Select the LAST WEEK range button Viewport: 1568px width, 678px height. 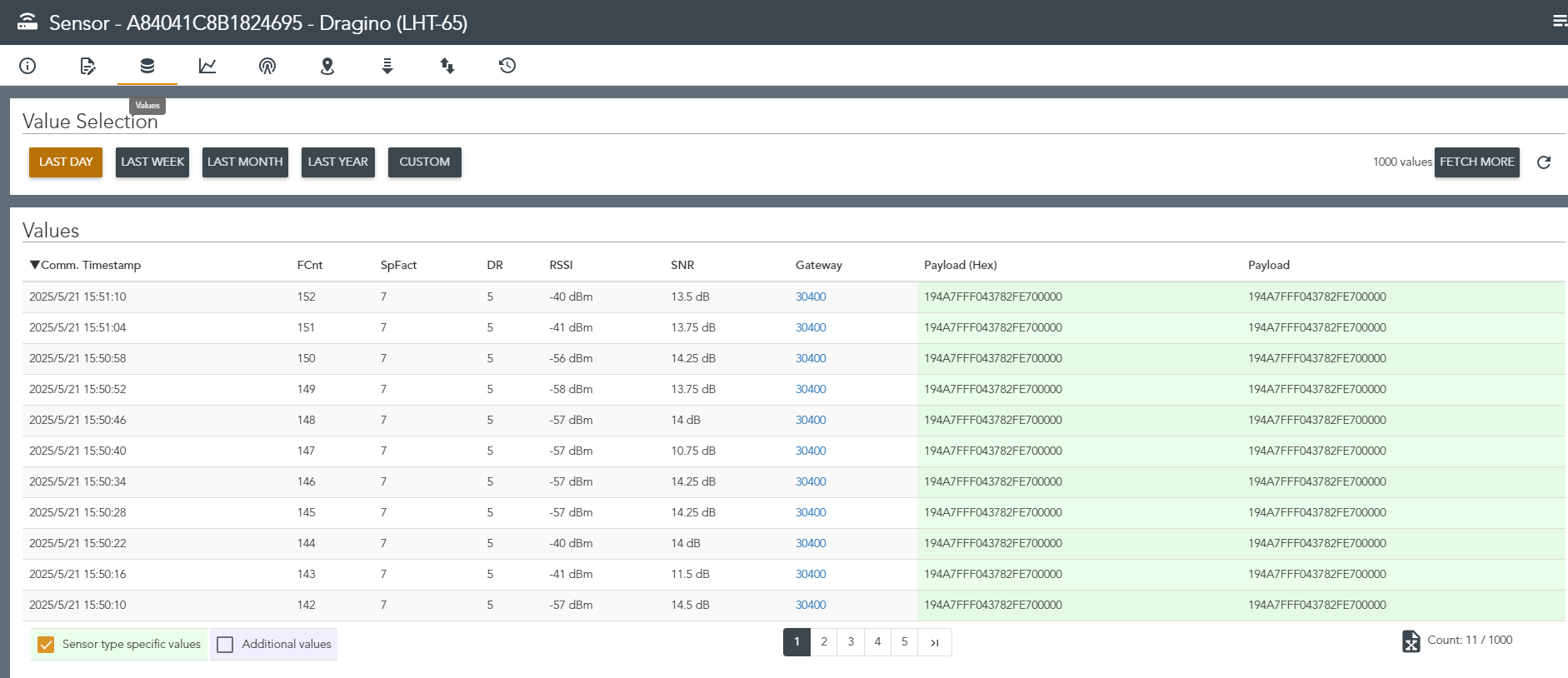152,162
